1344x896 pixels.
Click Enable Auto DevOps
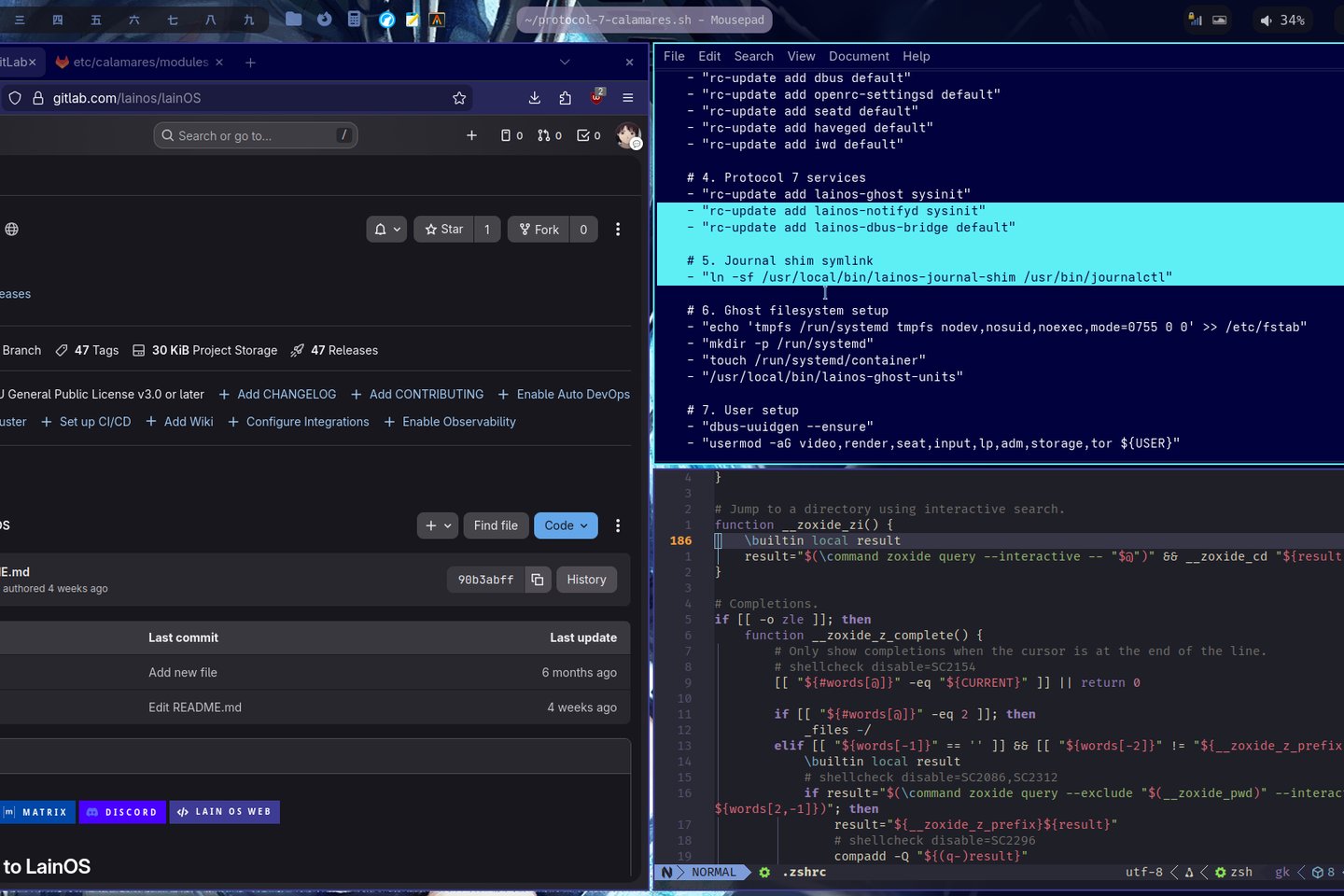564,395
